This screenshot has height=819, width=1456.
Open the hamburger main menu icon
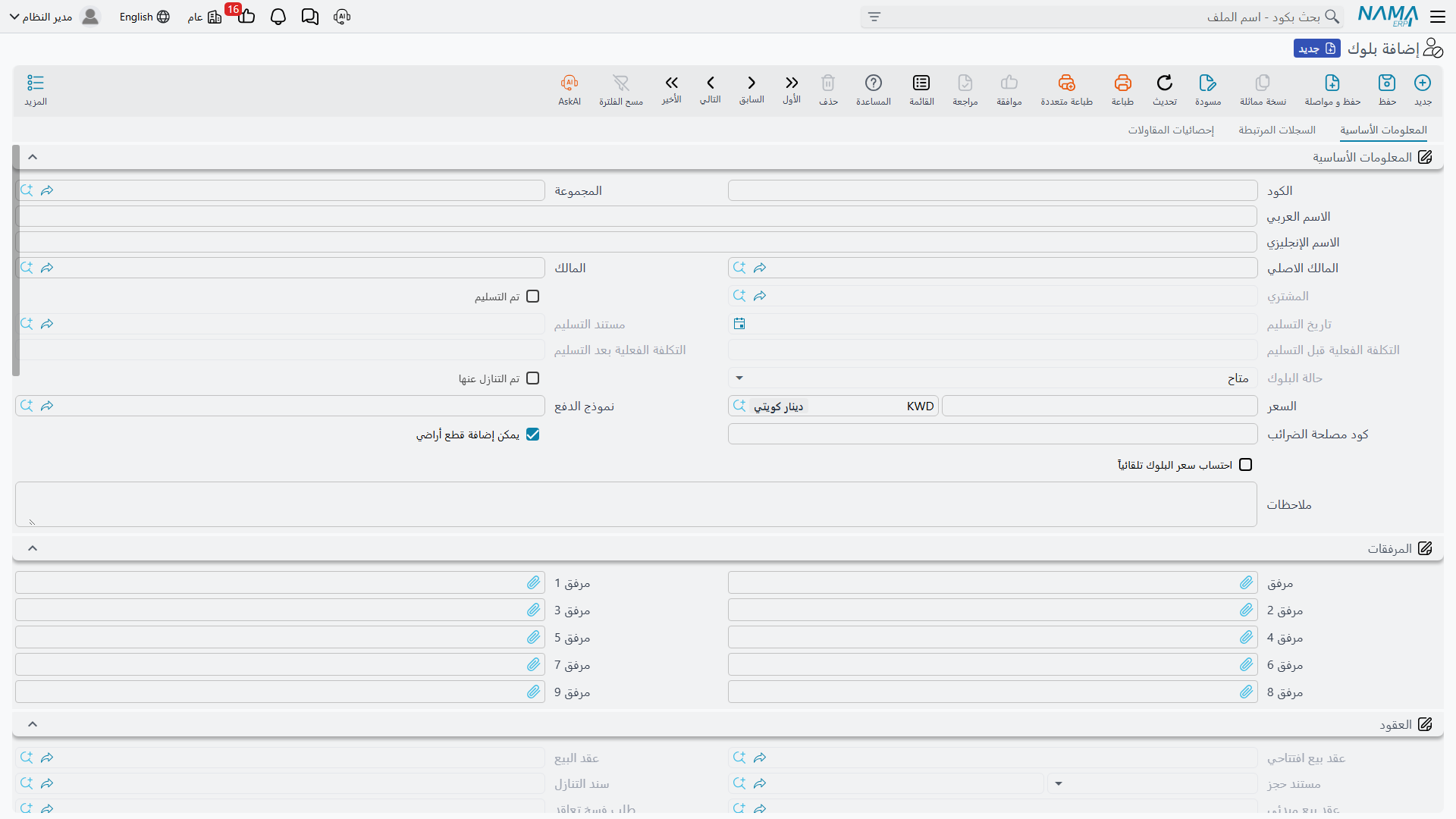click(x=1438, y=17)
